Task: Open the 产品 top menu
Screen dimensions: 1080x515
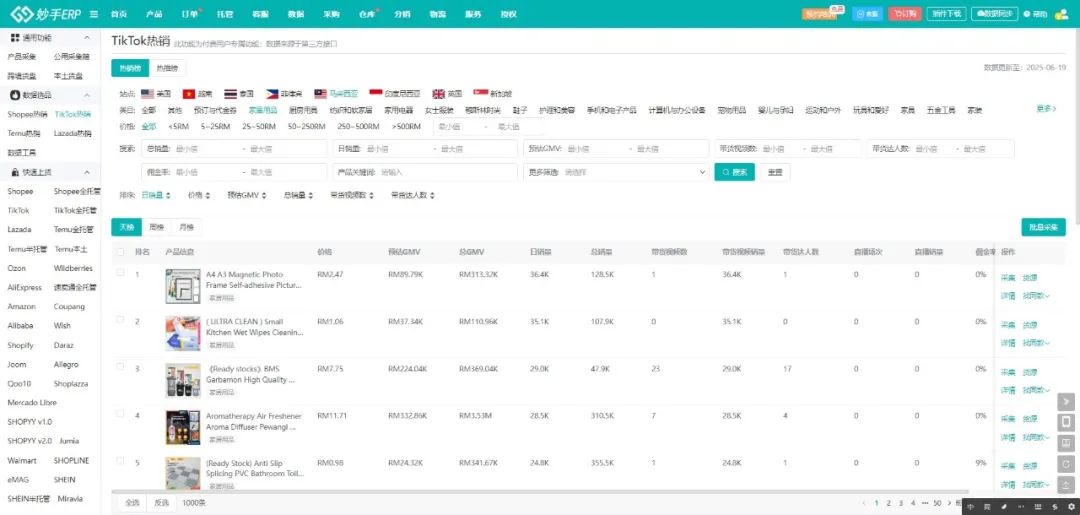Action: (x=154, y=14)
